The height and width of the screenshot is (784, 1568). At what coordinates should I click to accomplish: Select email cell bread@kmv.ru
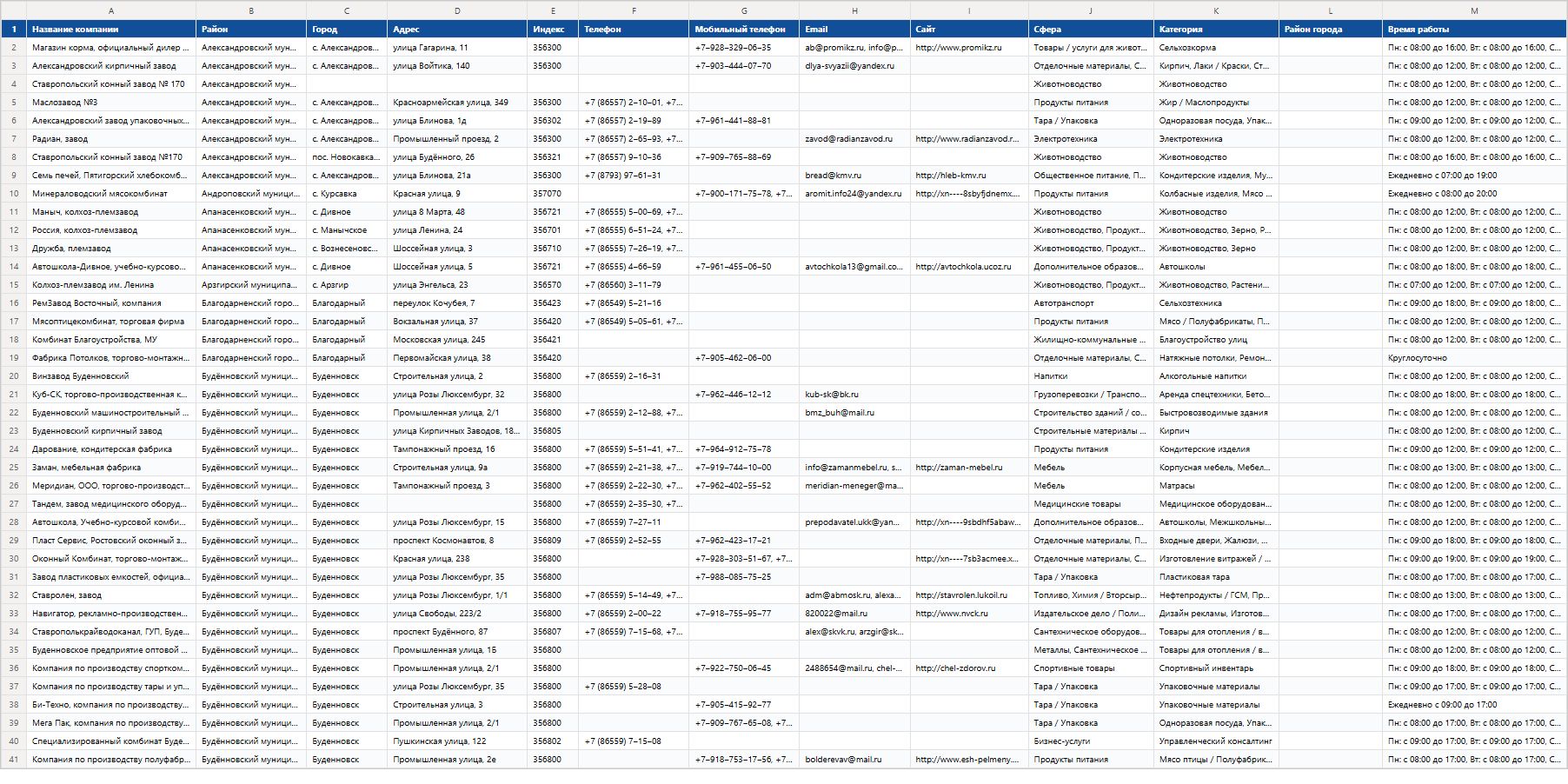tap(854, 176)
